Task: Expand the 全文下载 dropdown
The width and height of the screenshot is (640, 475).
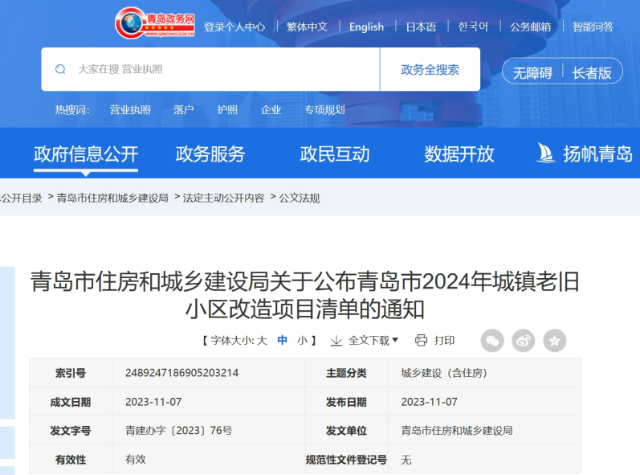Action: (x=373, y=341)
